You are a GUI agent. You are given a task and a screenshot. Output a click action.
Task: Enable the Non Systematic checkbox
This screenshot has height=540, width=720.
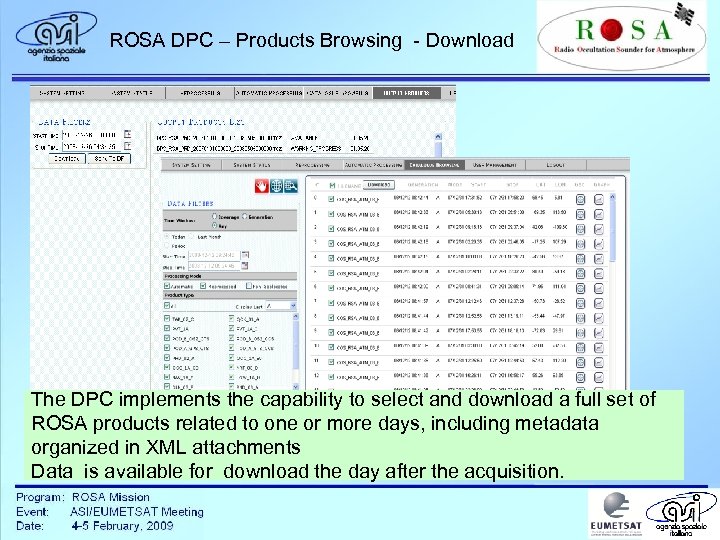click(248, 286)
